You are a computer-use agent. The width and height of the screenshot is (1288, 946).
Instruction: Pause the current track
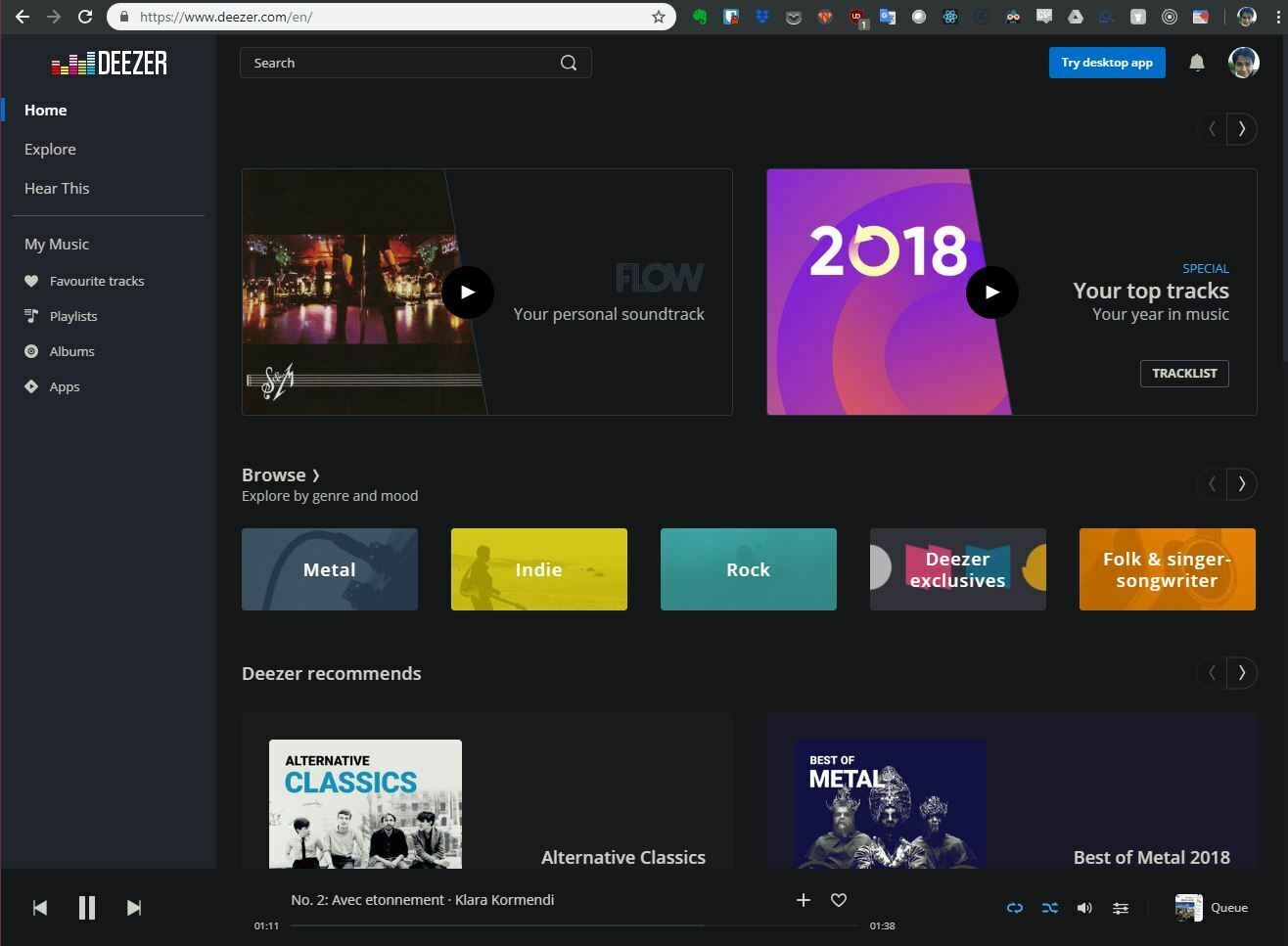[87, 908]
